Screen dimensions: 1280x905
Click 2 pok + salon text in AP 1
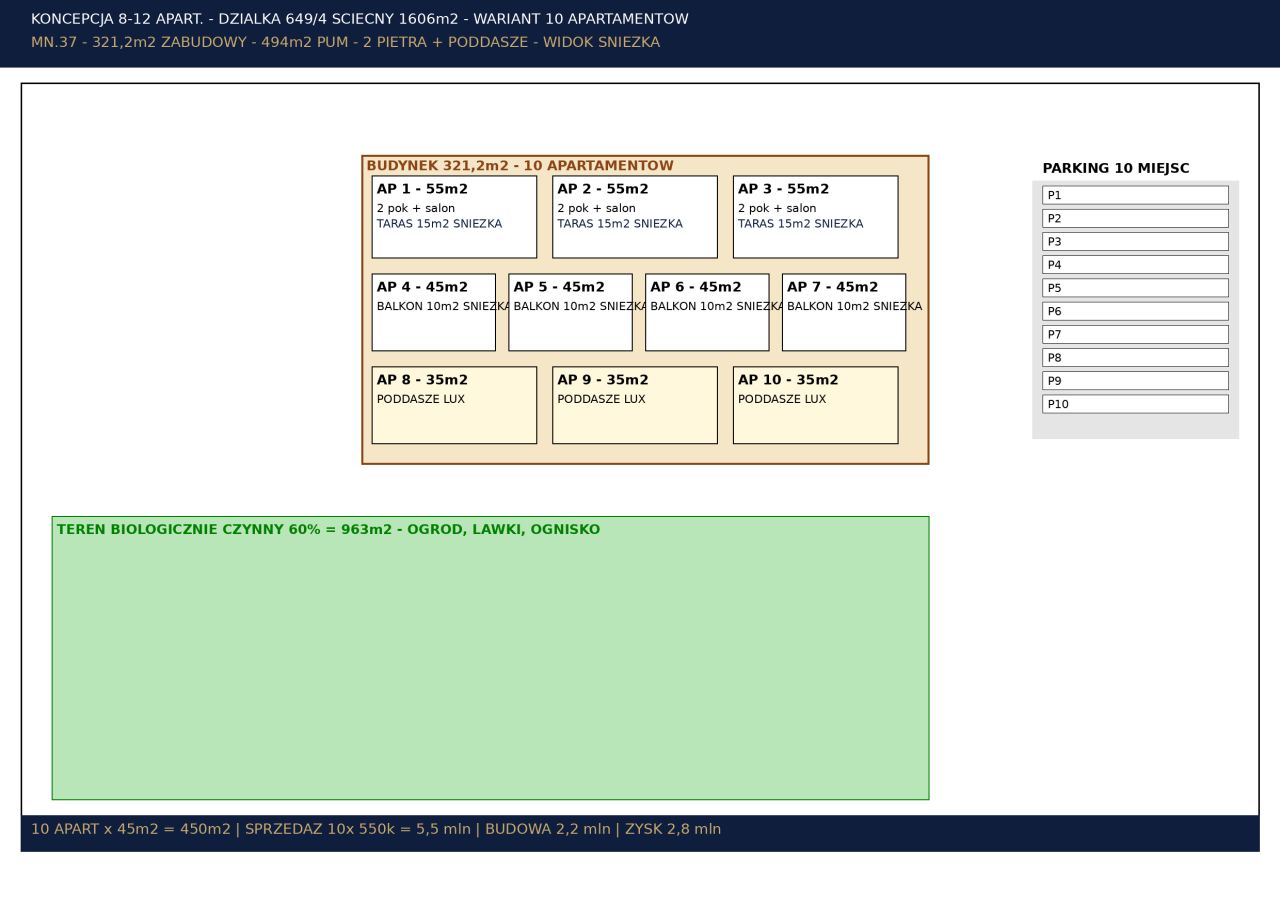[416, 209]
